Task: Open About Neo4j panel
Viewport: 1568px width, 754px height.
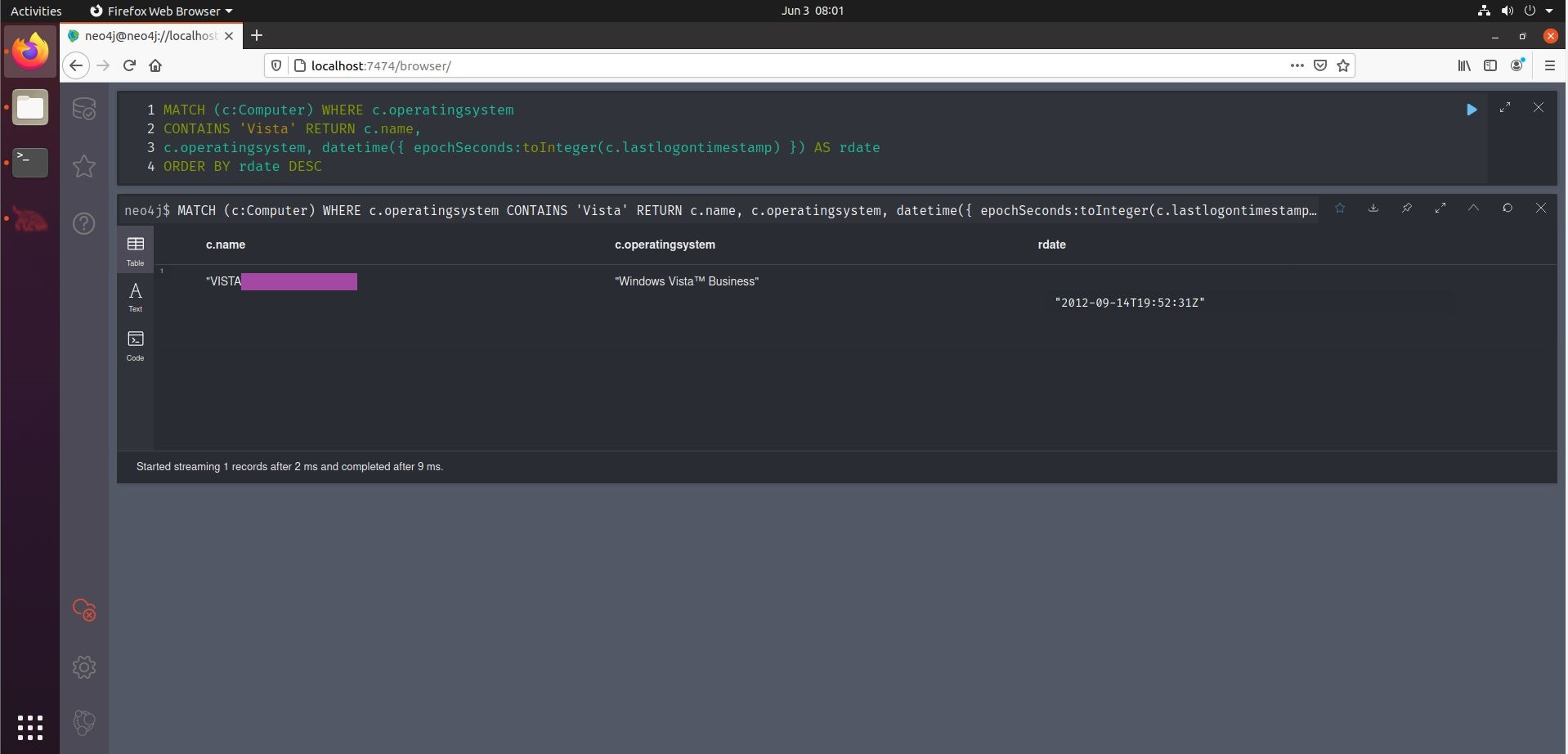Action: tap(84, 723)
